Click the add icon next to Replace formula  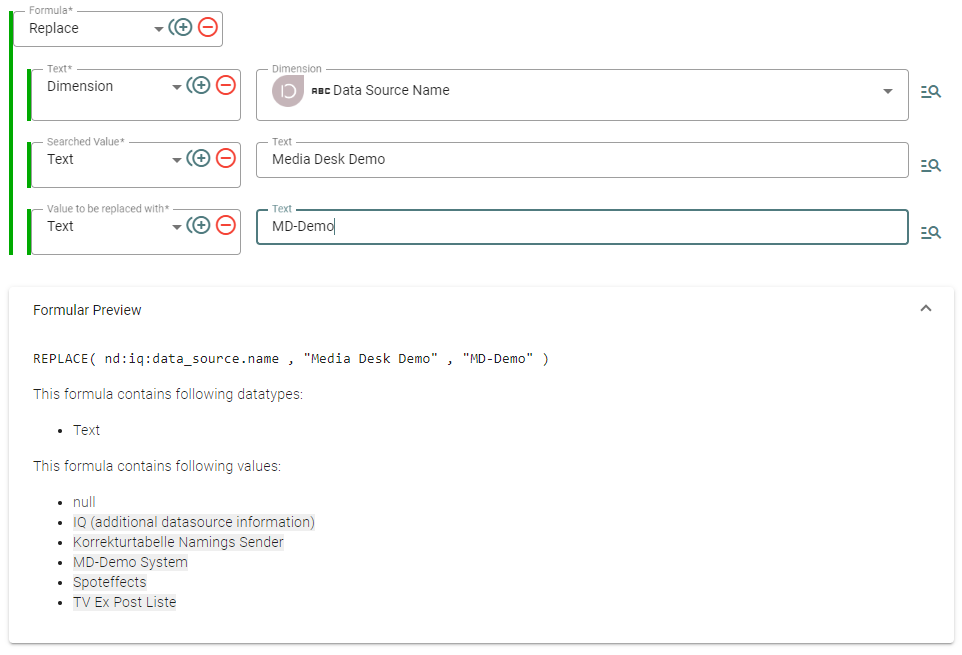(x=182, y=28)
